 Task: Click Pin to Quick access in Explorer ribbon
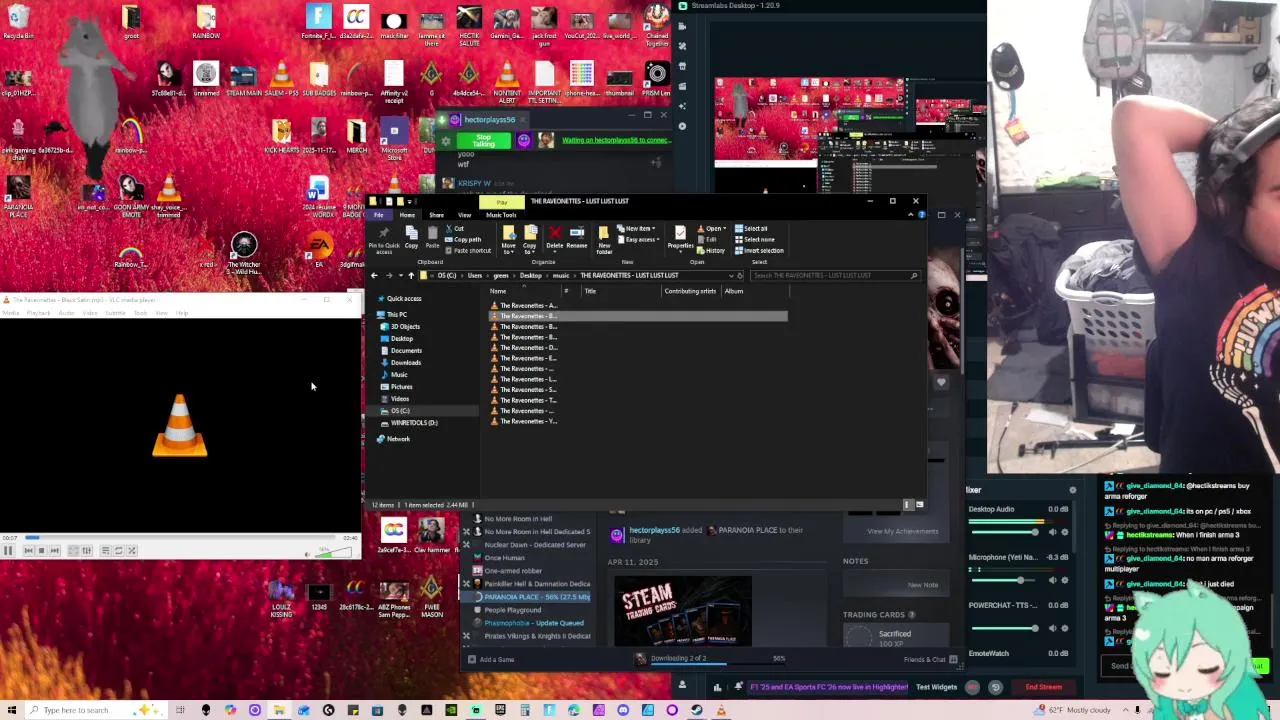[x=384, y=240]
